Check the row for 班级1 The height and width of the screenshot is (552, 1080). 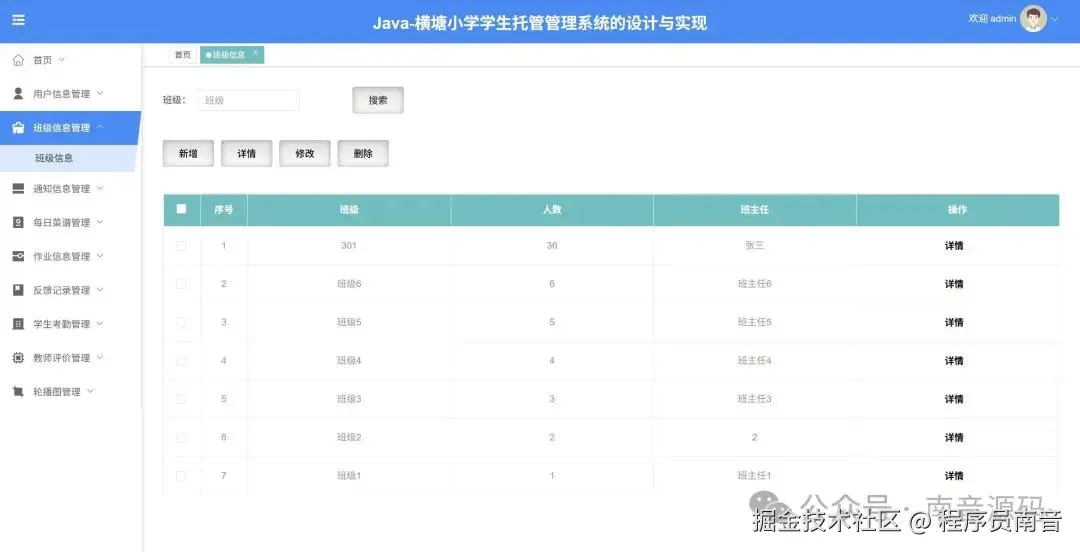click(181, 476)
